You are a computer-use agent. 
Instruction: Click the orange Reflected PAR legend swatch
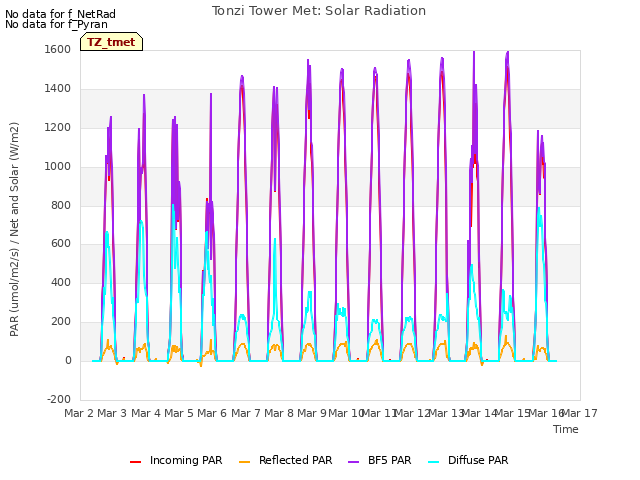click(x=244, y=461)
